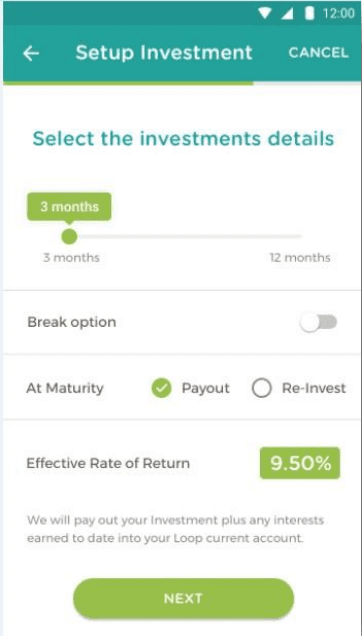Tap the 3 months tooltip bubble
This screenshot has width=362, height=636.
(69, 207)
